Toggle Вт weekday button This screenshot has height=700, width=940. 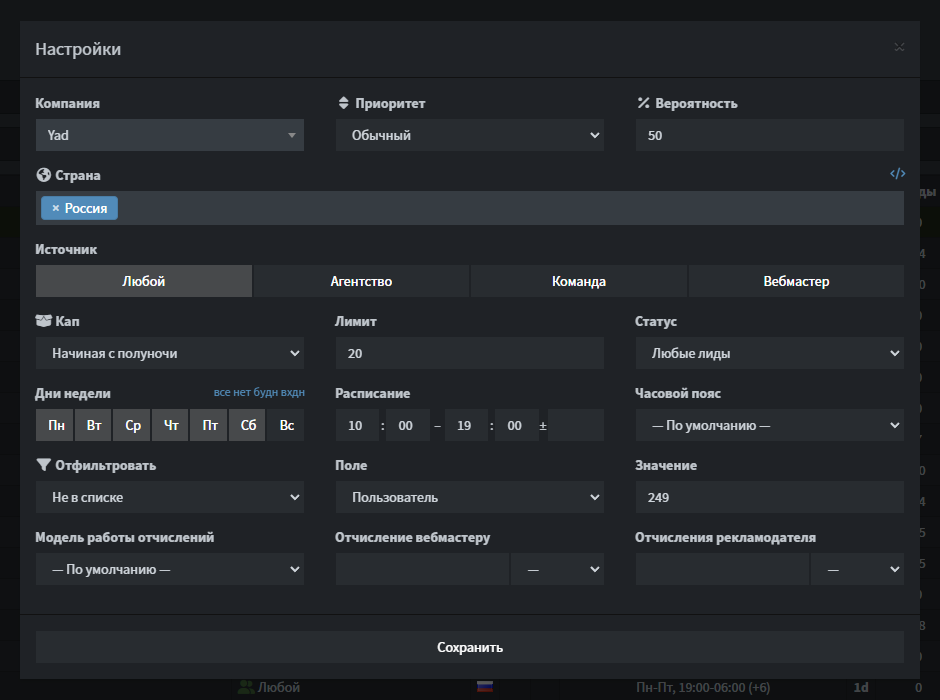pos(94,425)
